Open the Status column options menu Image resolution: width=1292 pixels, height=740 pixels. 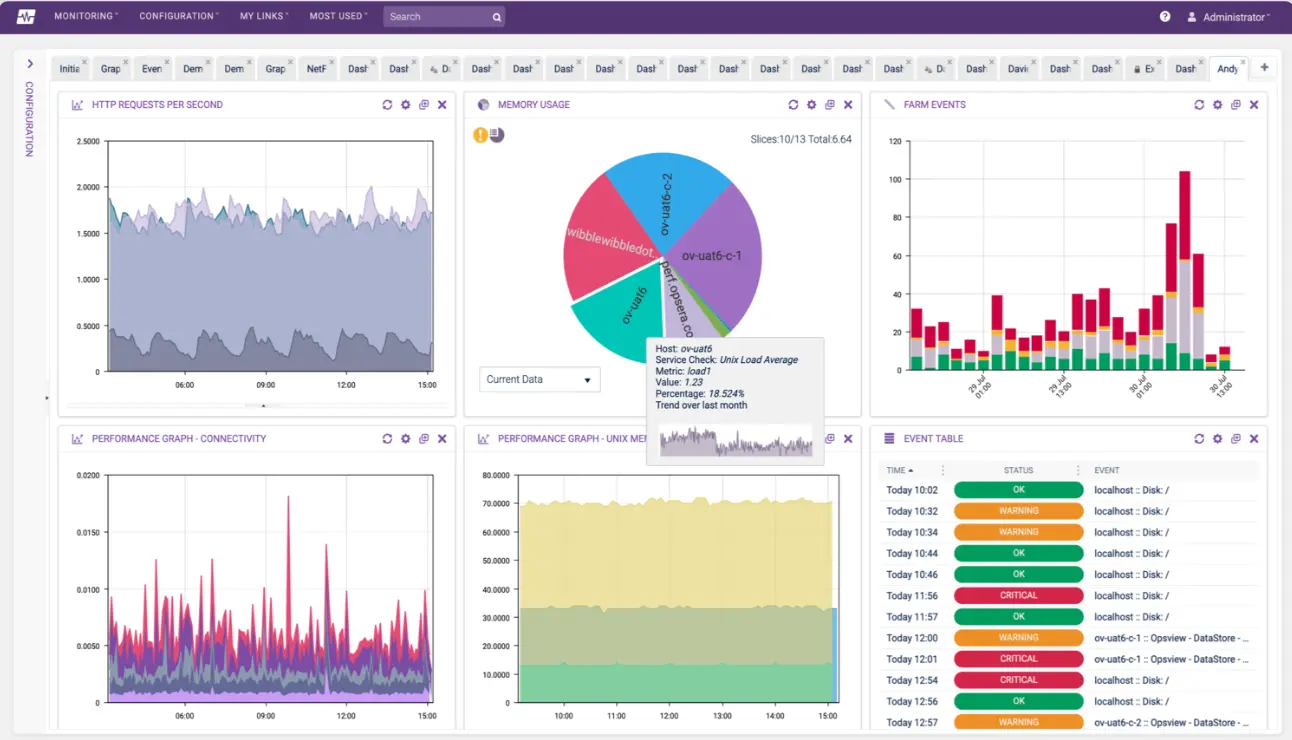pyautogui.click(x=1078, y=470)
